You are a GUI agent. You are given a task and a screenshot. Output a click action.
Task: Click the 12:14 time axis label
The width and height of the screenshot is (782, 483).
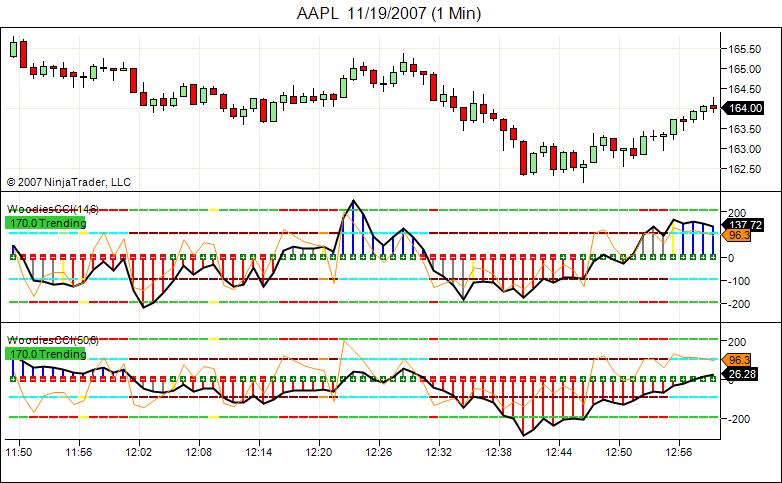pyautogui.click(x=259, y=452)
